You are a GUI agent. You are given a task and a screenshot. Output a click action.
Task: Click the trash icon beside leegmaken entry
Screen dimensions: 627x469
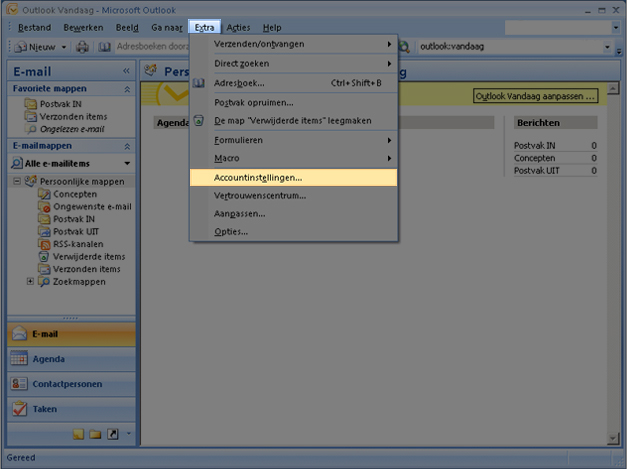pos(199,120)
